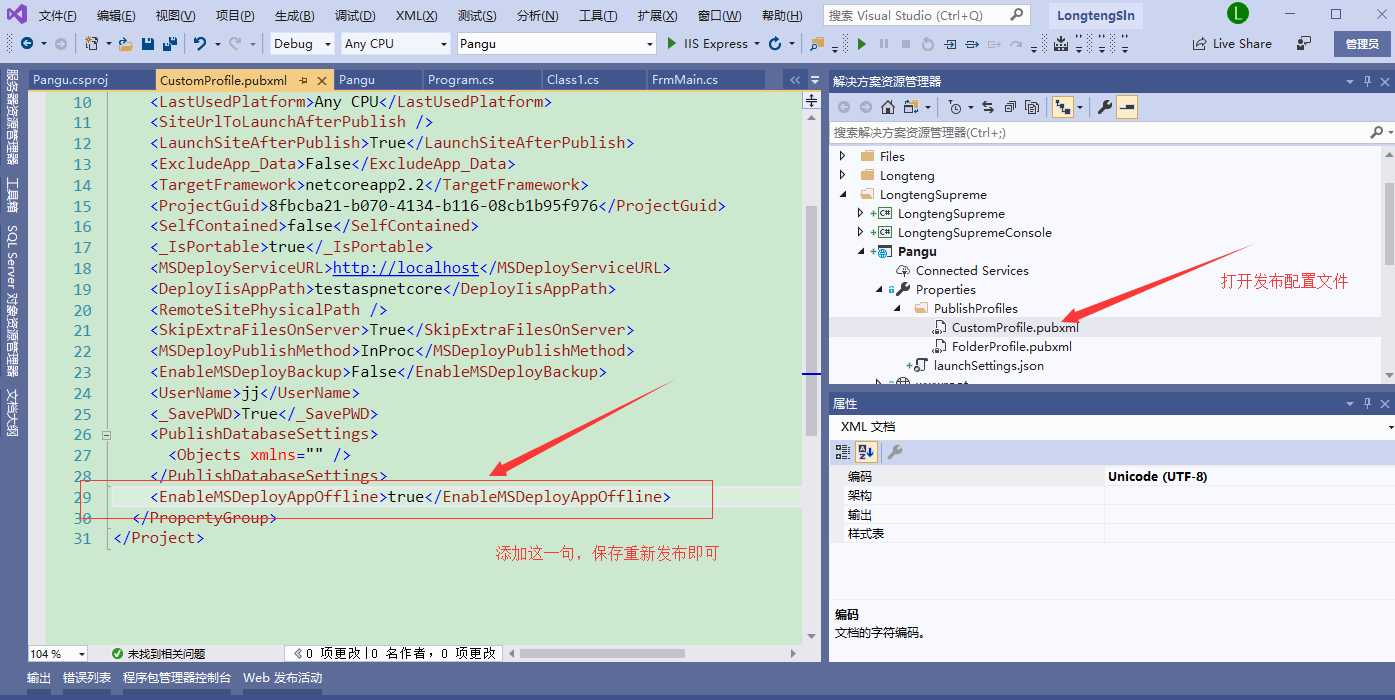Click the Navigate Backward toolbar arrow
The width and height of the screenshot is (1395, 700).
pyautogui.click(x=26, y=44)
